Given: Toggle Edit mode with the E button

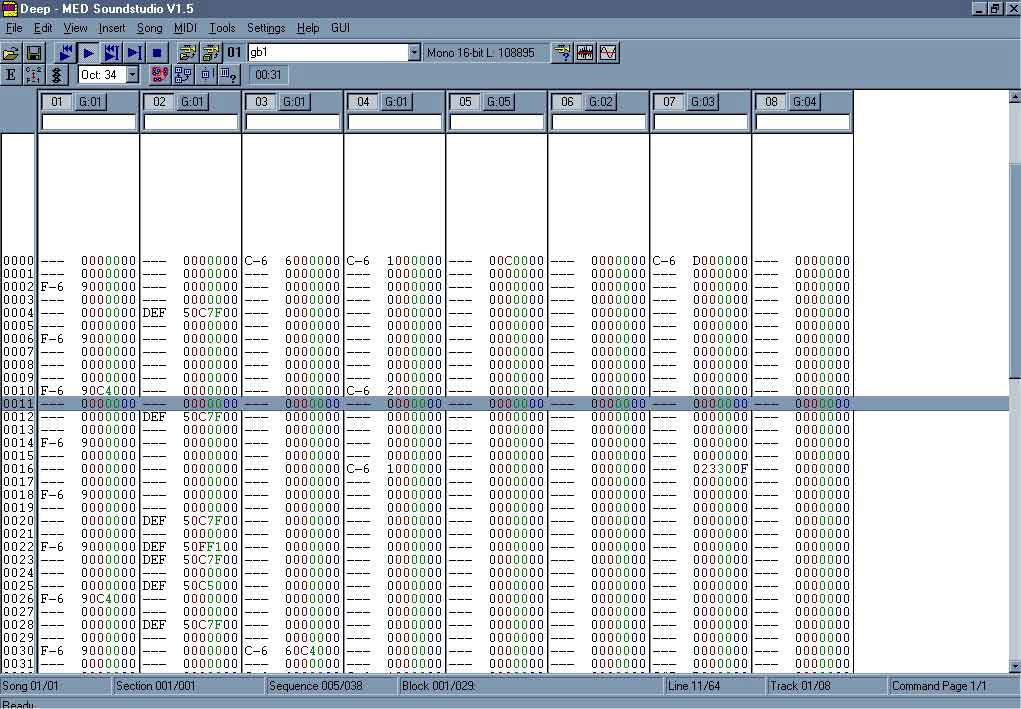Looking at the screenshot, I should 11,75.
